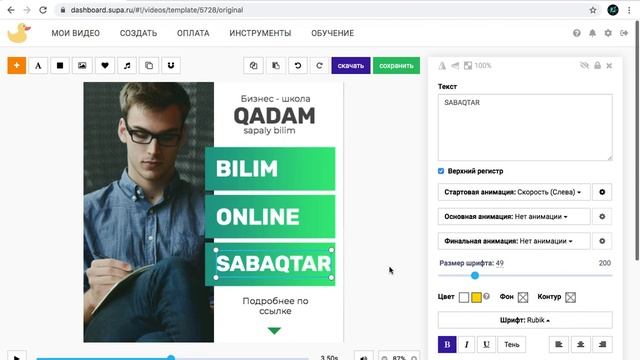
Task: Click the Контур outline color box
Action: [x=571, y=297]
